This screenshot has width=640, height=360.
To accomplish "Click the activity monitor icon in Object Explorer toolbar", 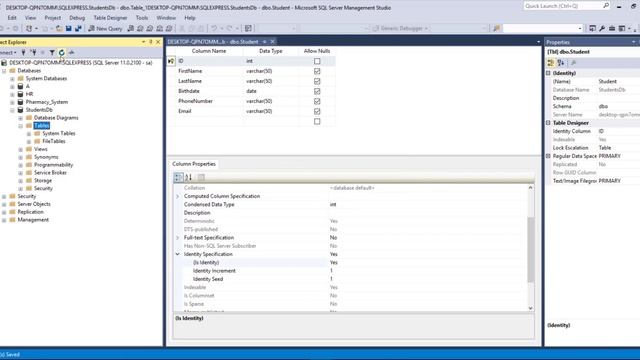I will tap(71, 52).
